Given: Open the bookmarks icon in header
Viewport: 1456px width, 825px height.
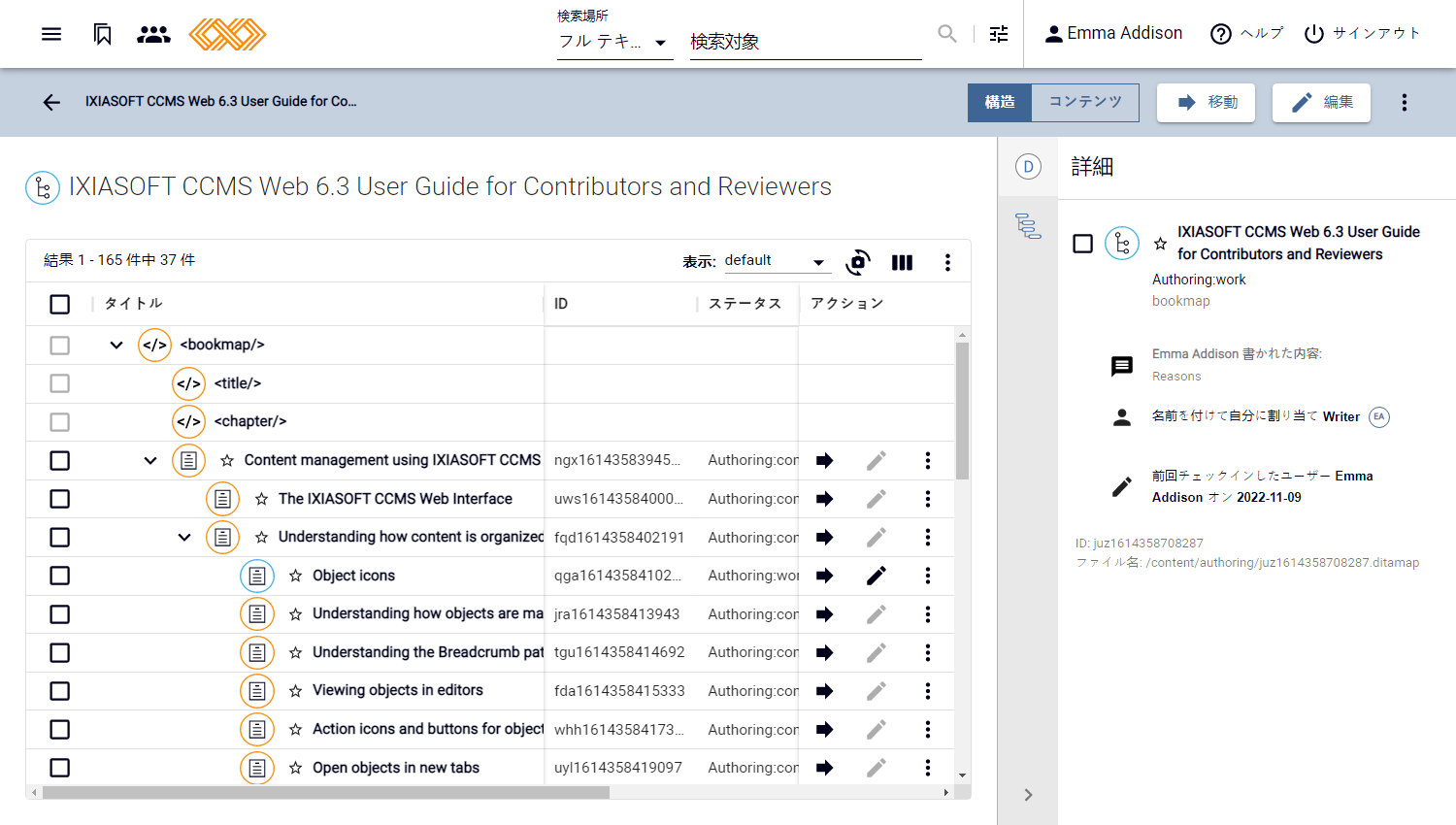Looking at the screenshot, I should pos(102,34).
